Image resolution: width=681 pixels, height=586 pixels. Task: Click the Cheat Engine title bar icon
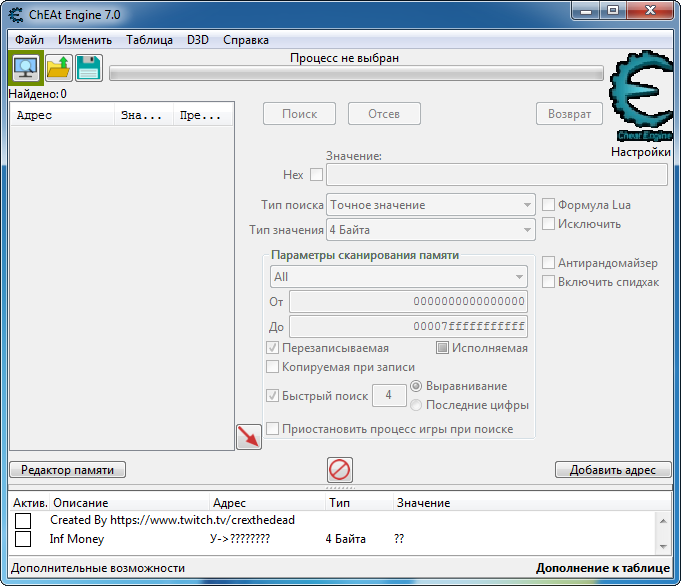pos(16,15)
